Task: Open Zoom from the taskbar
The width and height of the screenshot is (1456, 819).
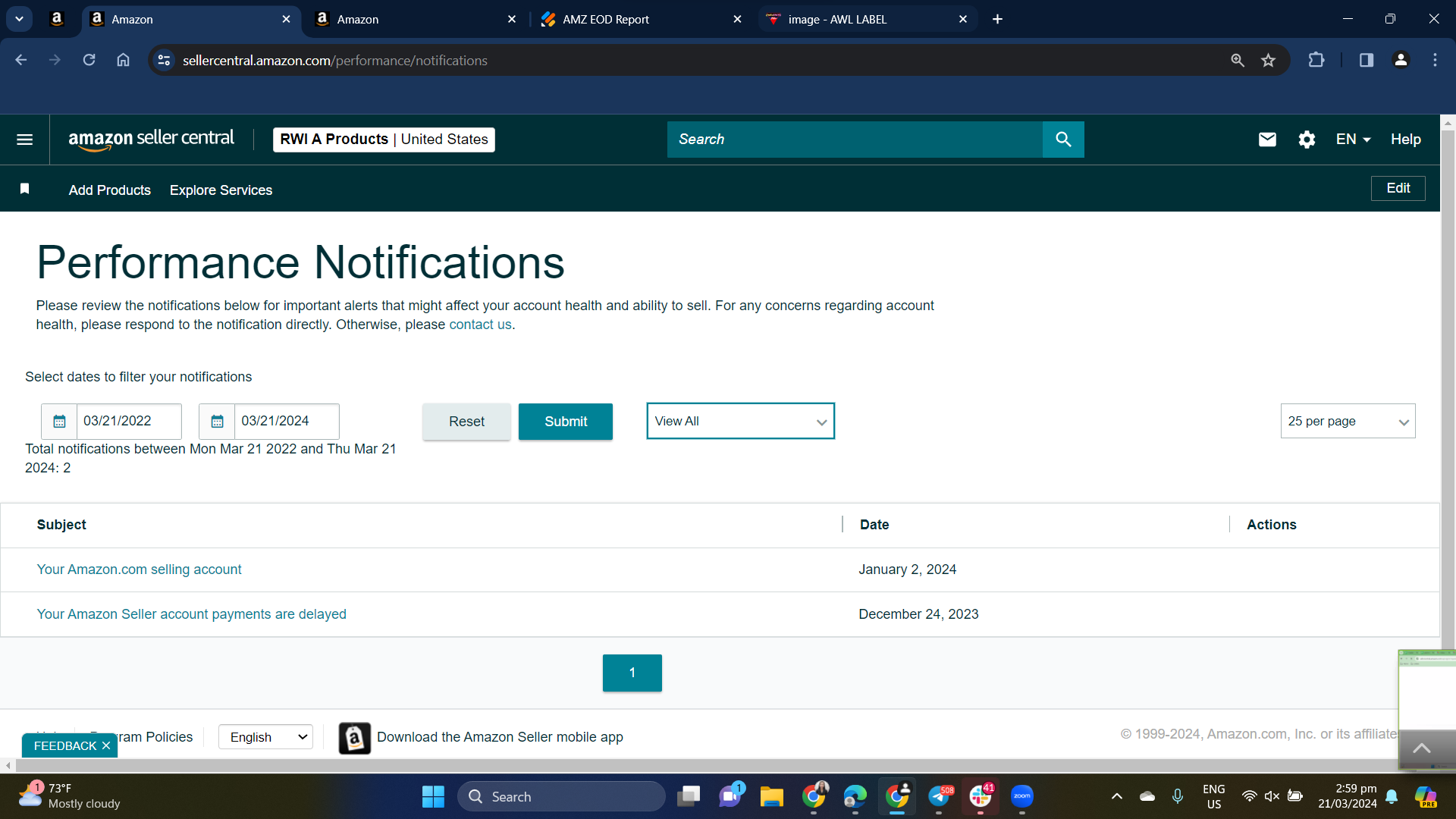Action: tap(1022, 796)
